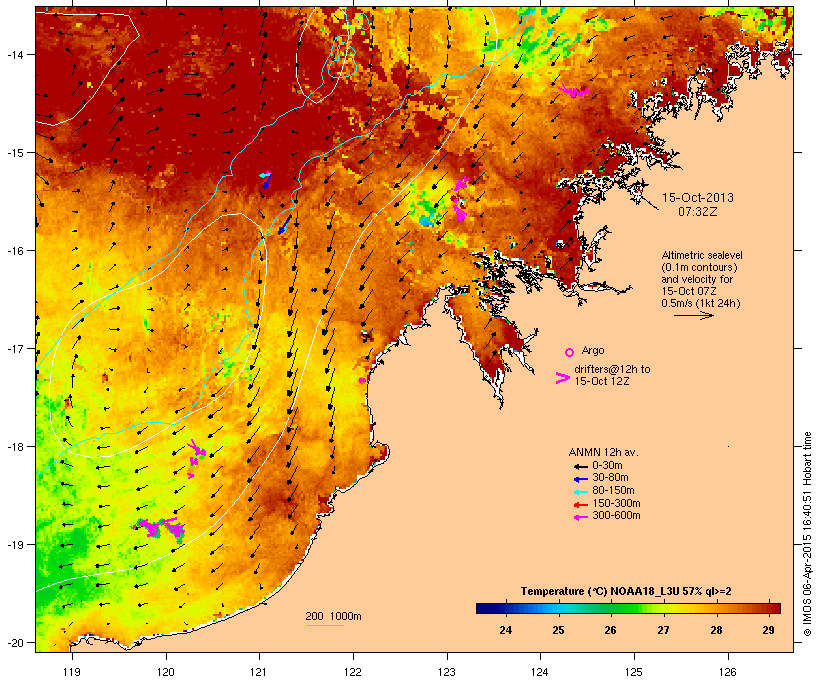Click the -18 latitude axis label

(x=14, y=447)
